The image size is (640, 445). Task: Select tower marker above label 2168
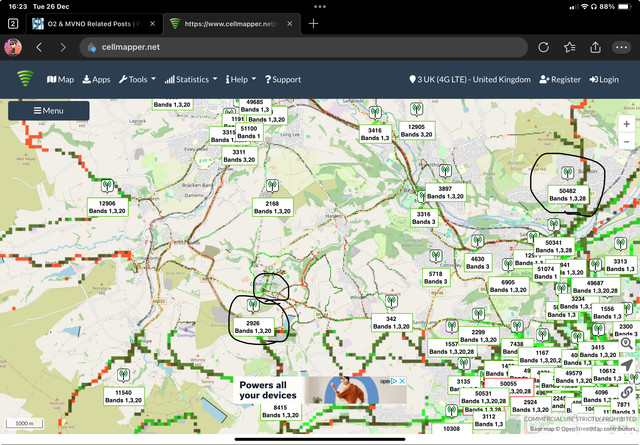[x=272, y=186]
